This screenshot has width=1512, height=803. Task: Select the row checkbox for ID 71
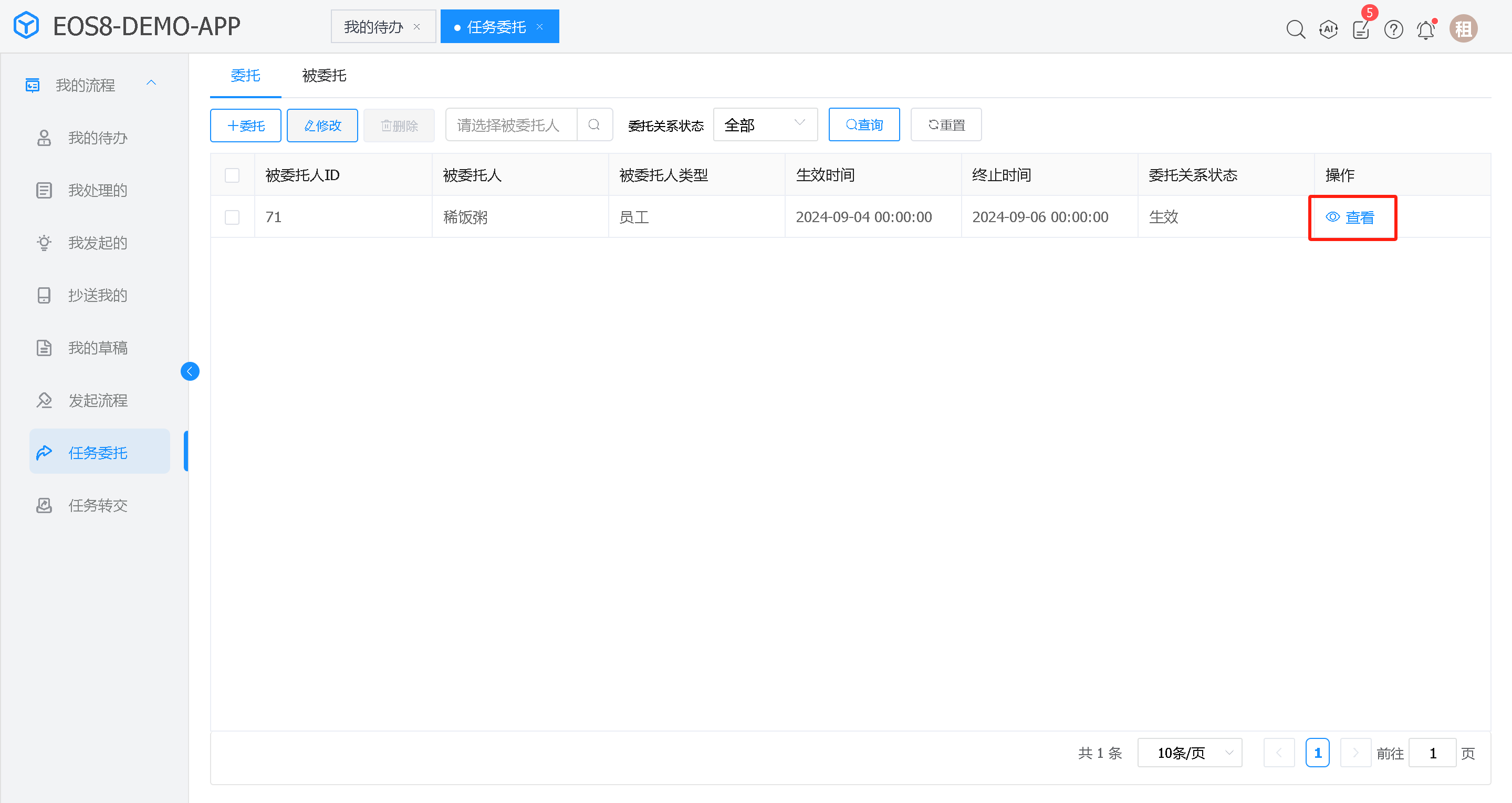[232, 217]
